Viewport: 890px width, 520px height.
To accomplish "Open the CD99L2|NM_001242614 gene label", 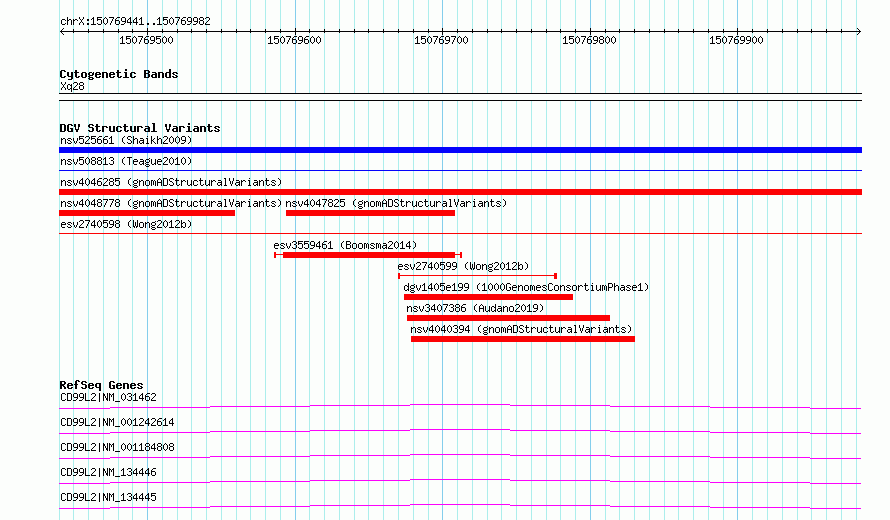I will (x=117, y=422).
